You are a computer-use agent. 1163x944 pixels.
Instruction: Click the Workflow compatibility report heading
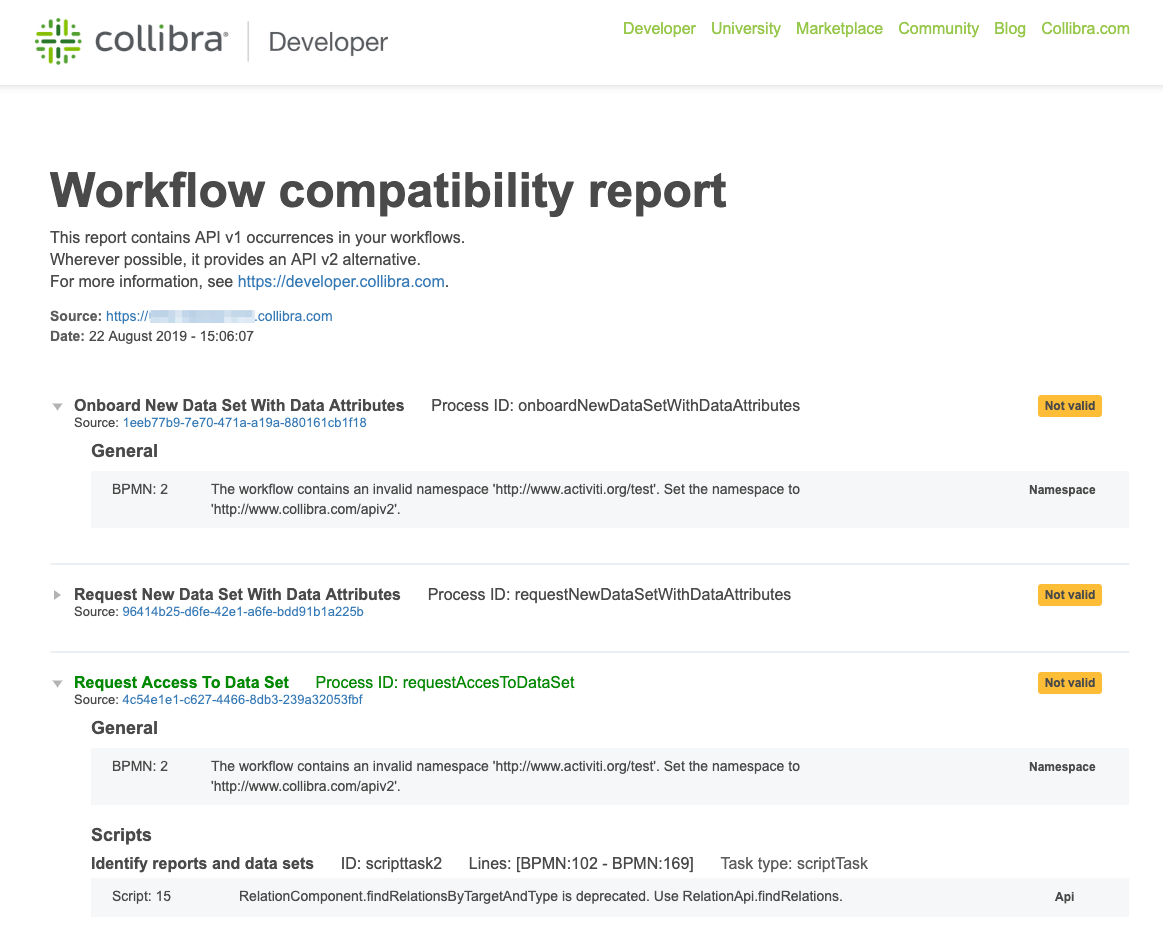[x=388, y=191]
